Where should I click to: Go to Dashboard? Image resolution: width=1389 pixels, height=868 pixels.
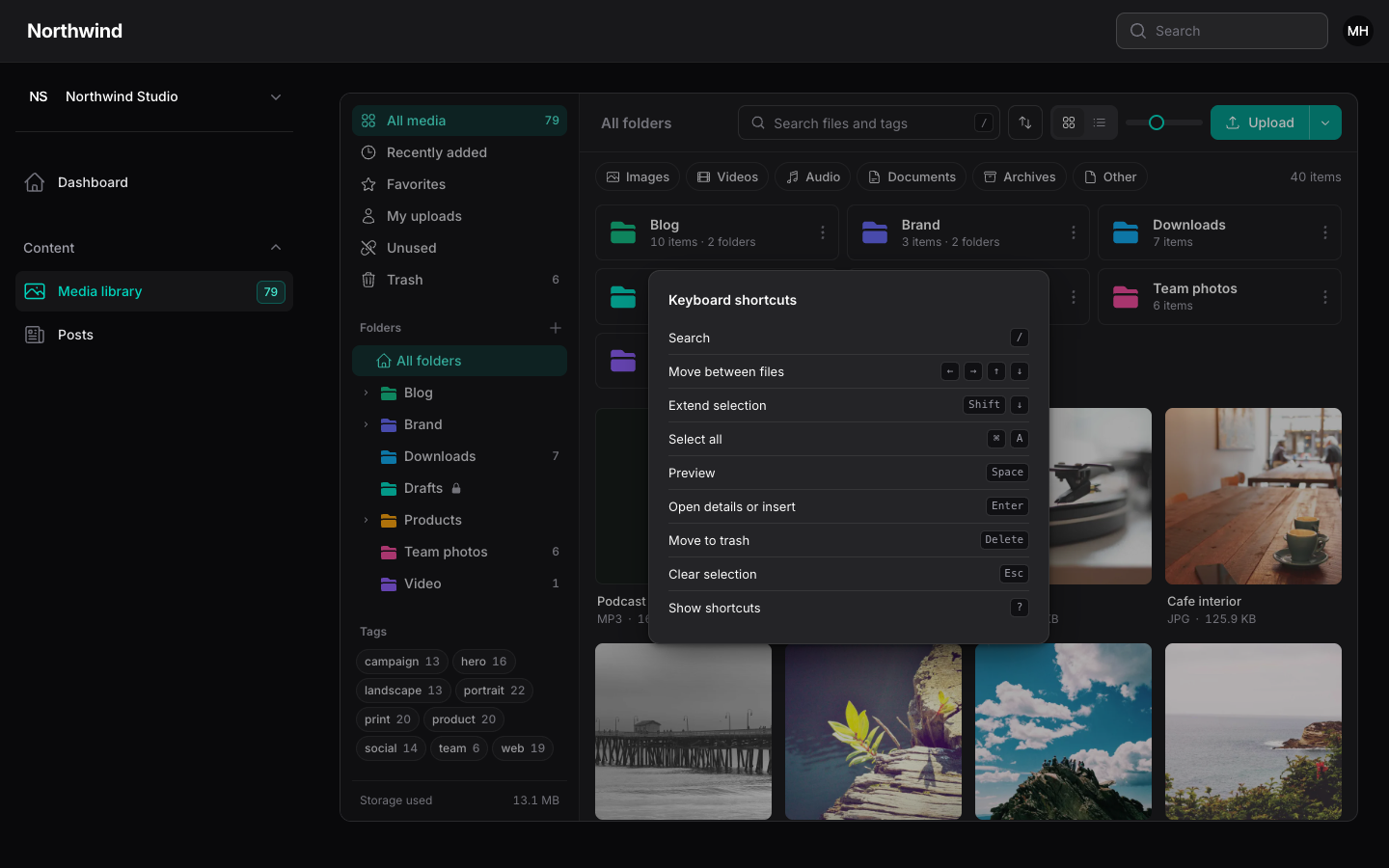click(x=154, y=182)
